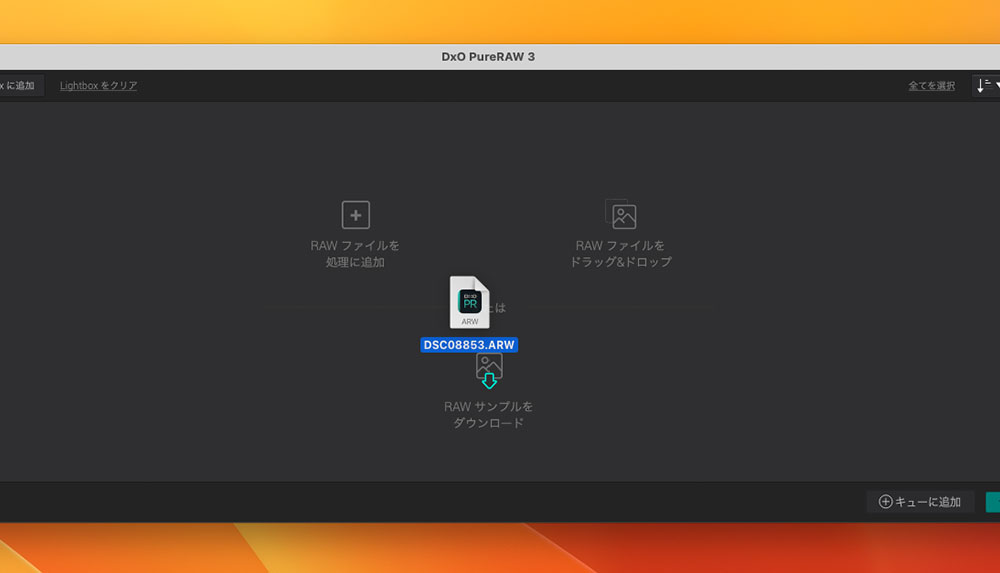Viewport: 1000px width, 573px height.
Task: Click the partially visible 'に追加' button at top left
Action: (20, 86)
